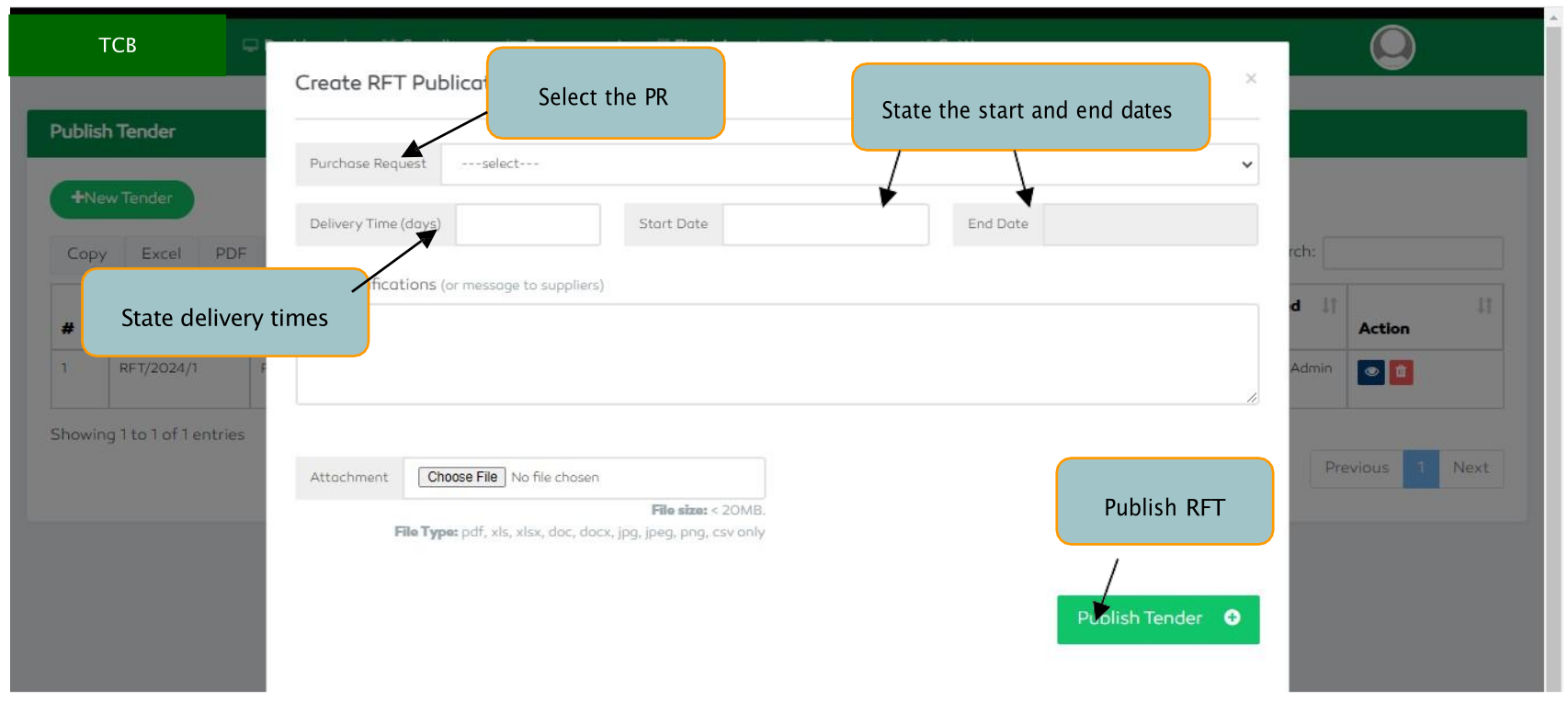Export table using the Excel button

coord(161,254)
